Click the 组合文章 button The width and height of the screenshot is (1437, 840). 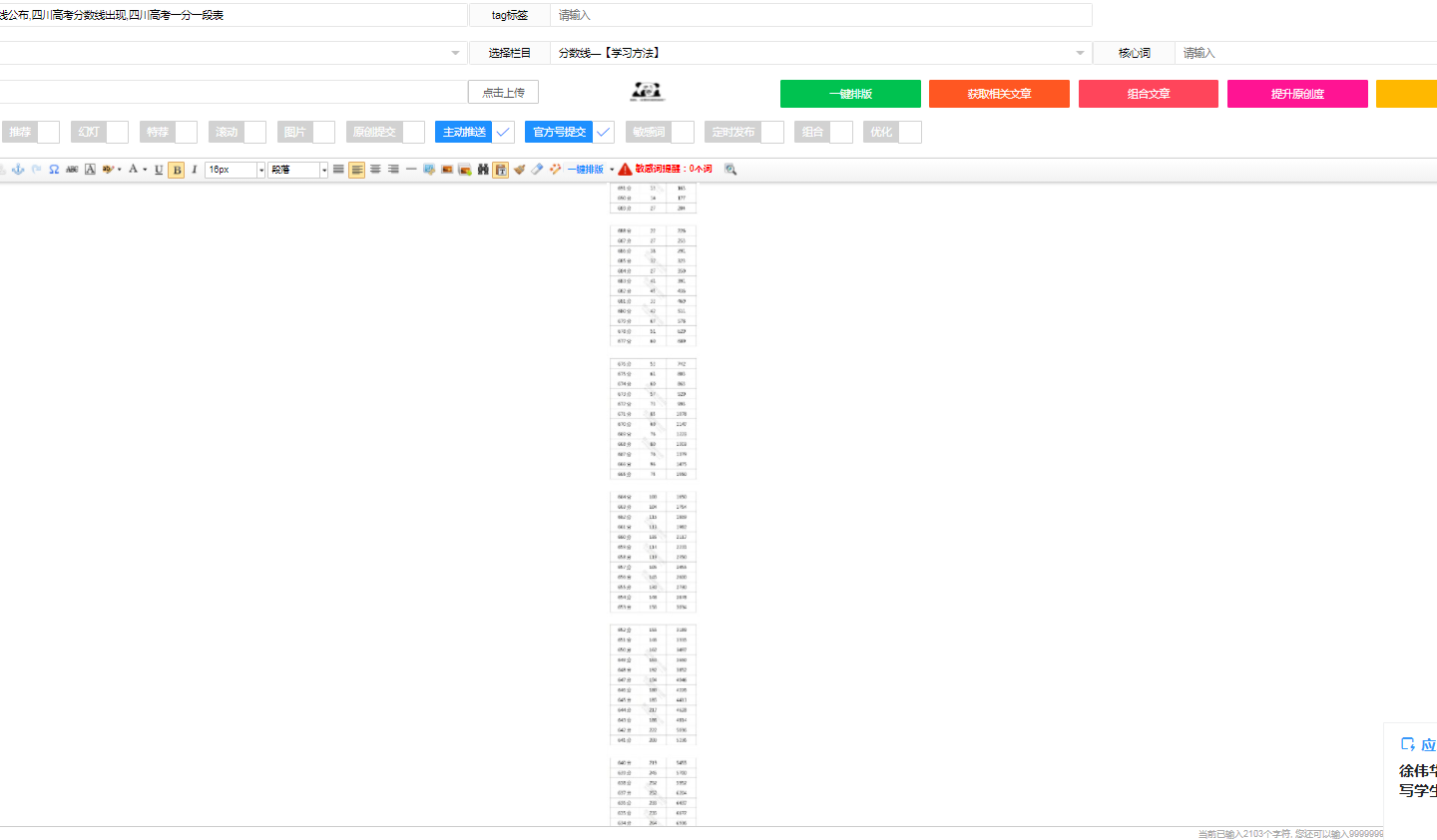(1149, 94)
